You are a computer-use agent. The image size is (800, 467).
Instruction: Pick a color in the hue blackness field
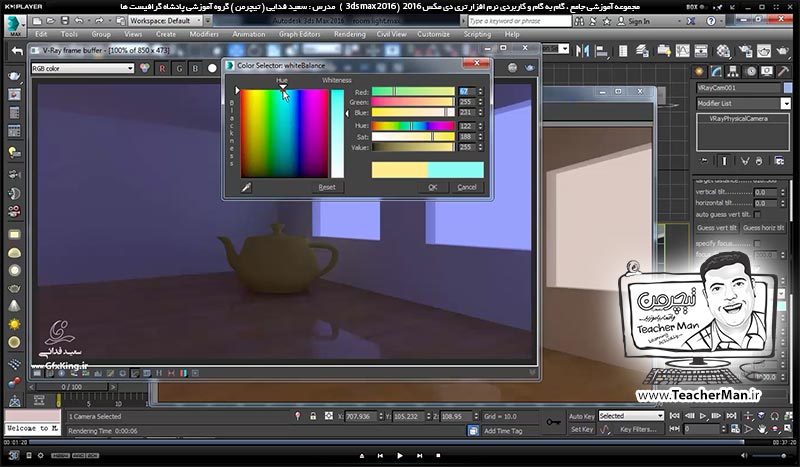[x=284, y=134]
